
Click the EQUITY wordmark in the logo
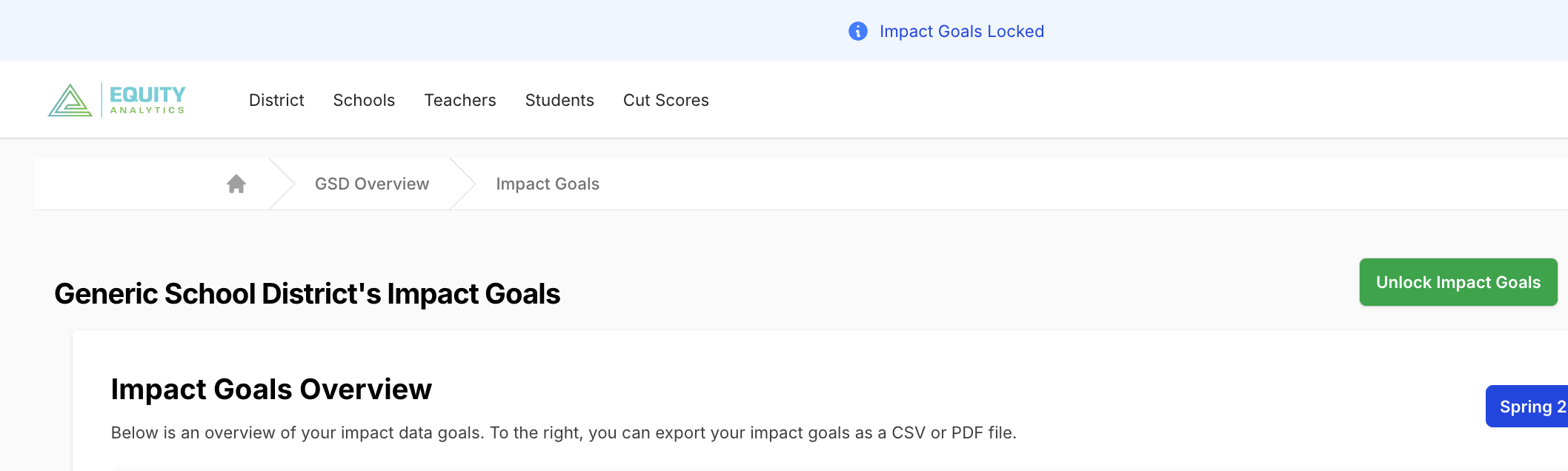[x=147, y=94]
